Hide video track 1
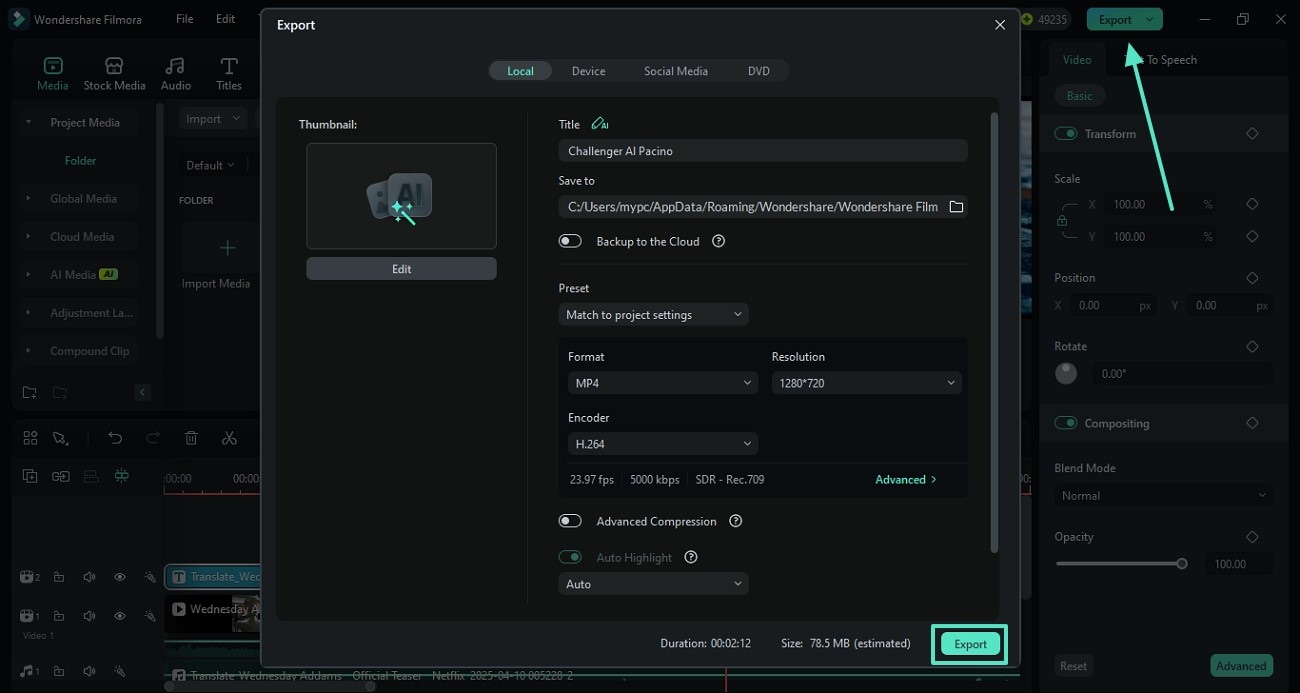The image size is (1300, 693). [119, 616]
